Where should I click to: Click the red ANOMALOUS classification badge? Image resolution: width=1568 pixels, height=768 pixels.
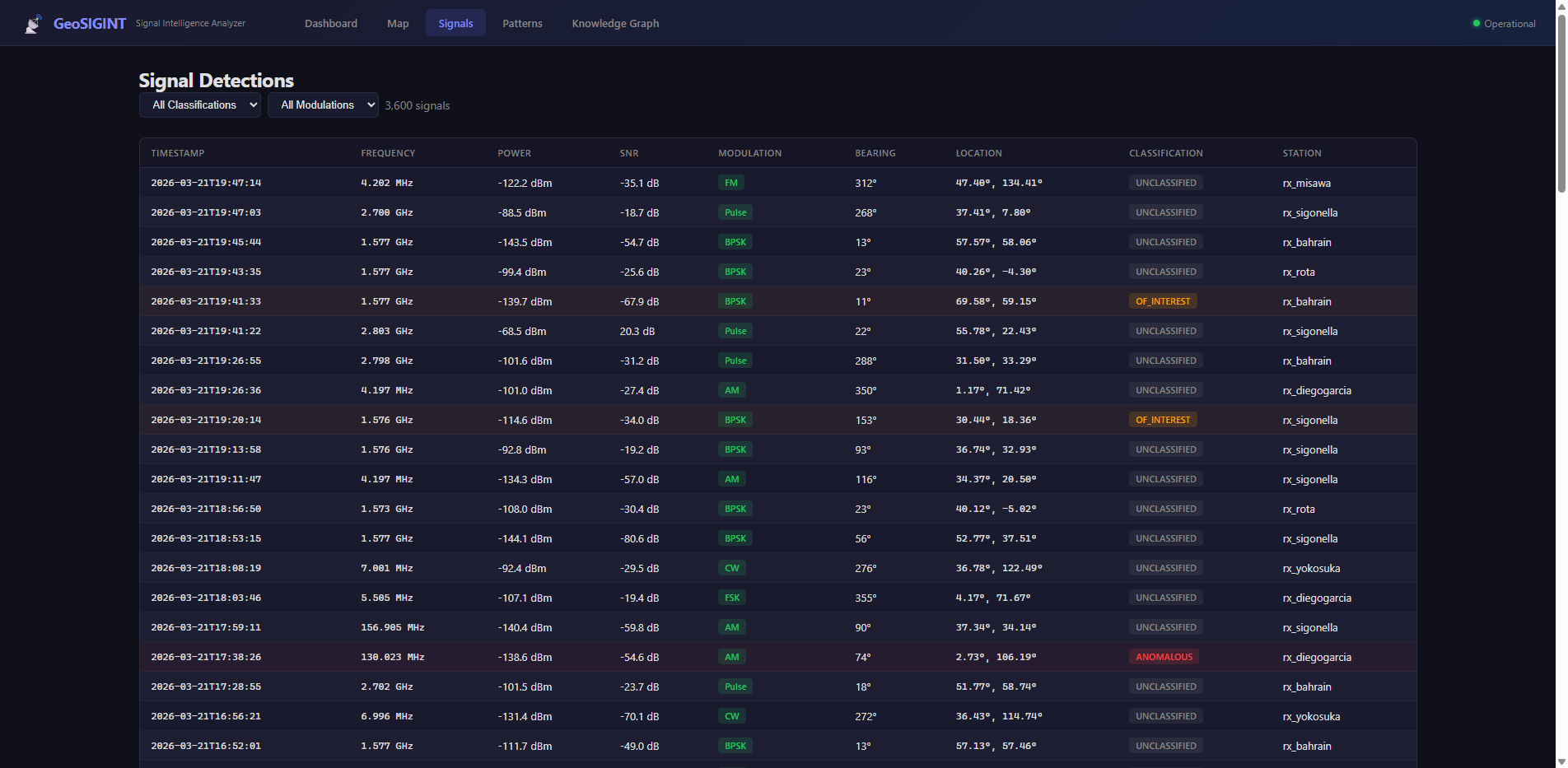click(1164, 657)
